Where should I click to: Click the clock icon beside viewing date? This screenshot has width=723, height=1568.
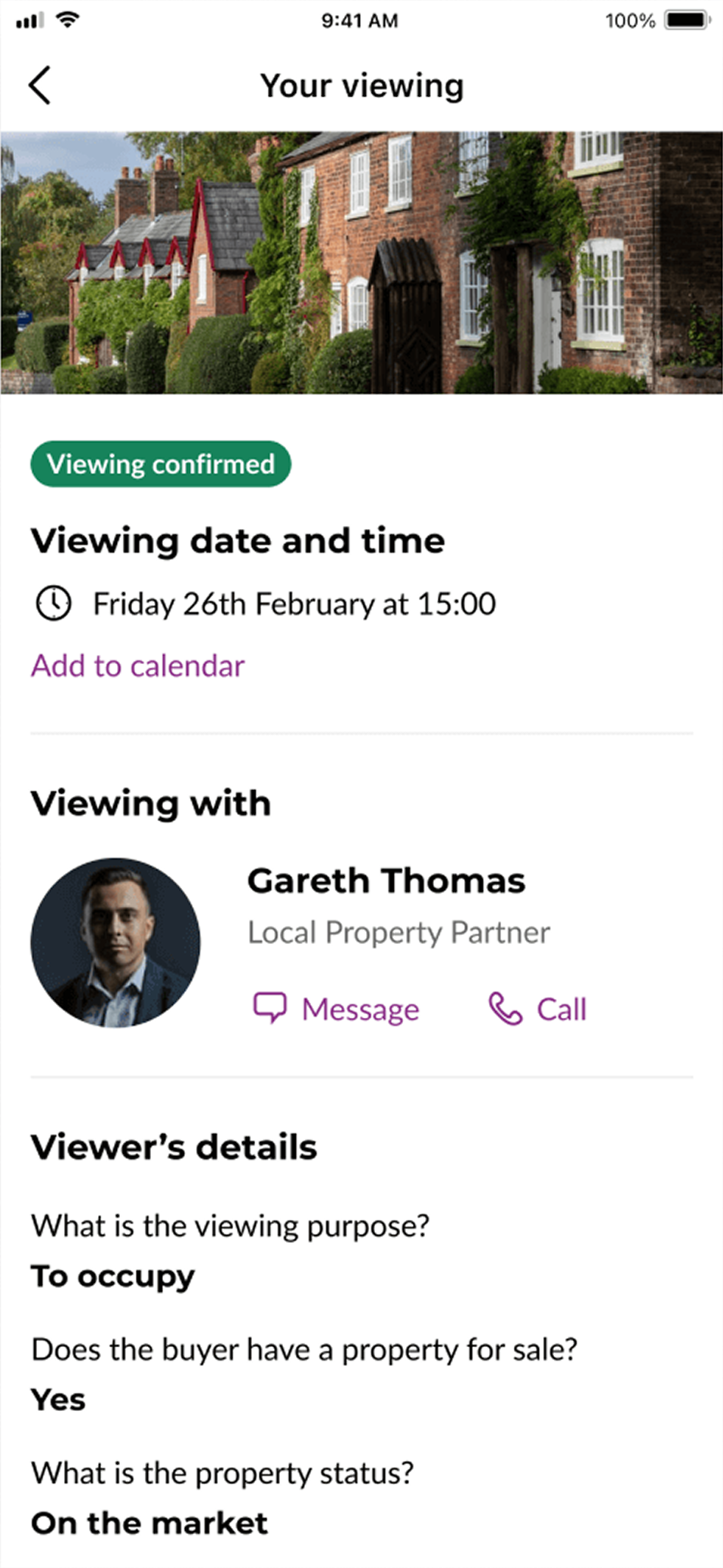[x=53, y=604]
